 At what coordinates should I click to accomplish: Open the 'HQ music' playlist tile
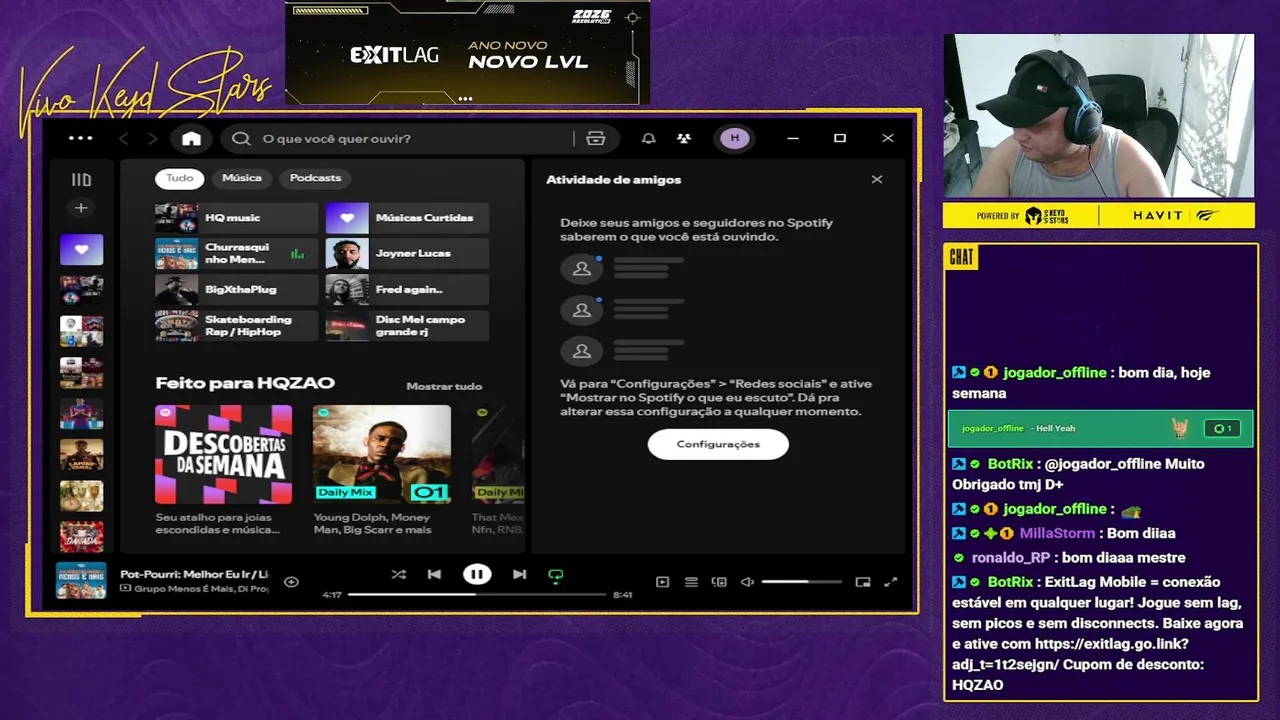tap(237, 218)
